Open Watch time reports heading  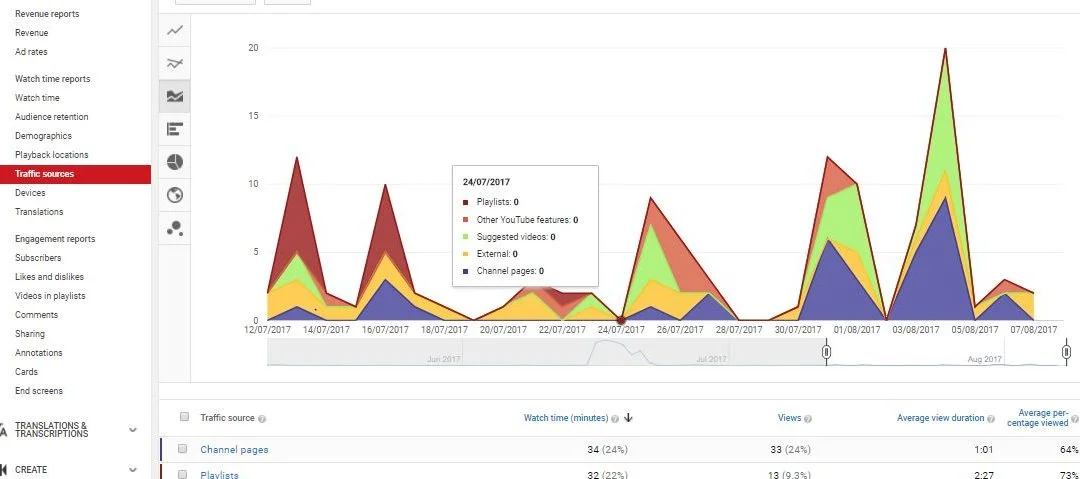pos(52,79)
